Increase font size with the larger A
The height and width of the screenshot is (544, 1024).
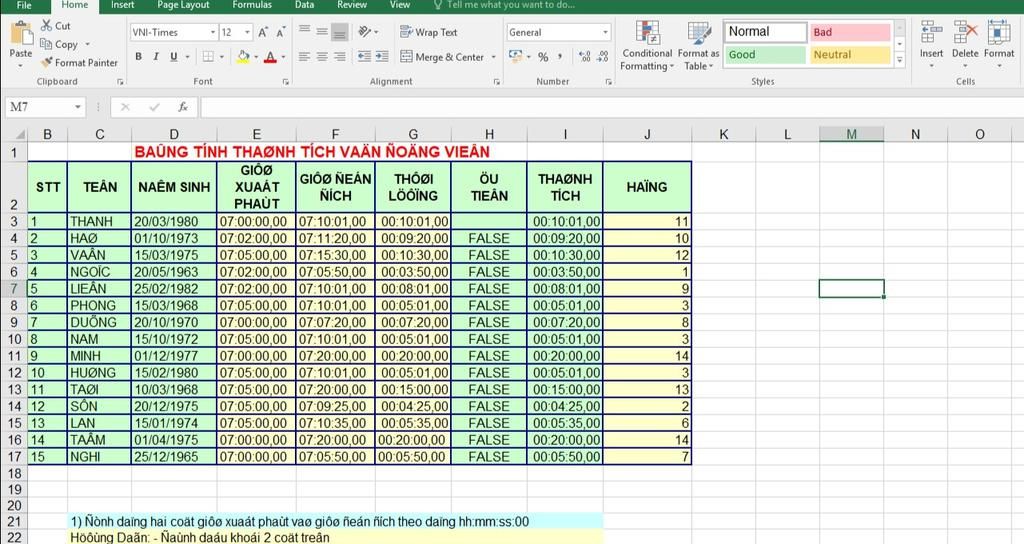coord(263,33)
